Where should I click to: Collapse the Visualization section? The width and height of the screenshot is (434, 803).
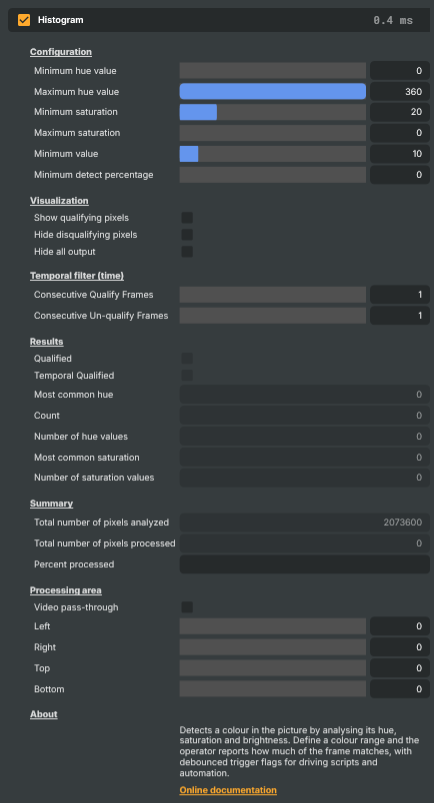tap(59, 201)
